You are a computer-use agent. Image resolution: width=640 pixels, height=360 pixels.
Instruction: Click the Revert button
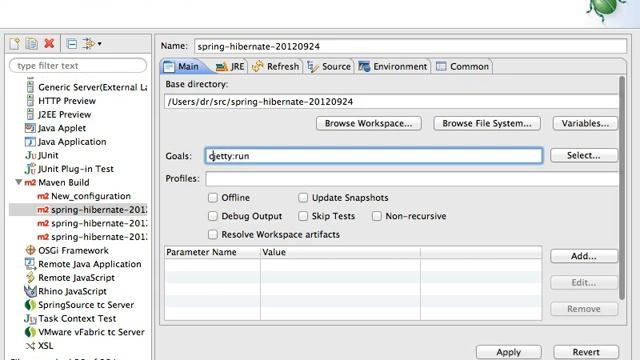pyautogui.click(x=586, y=352)
